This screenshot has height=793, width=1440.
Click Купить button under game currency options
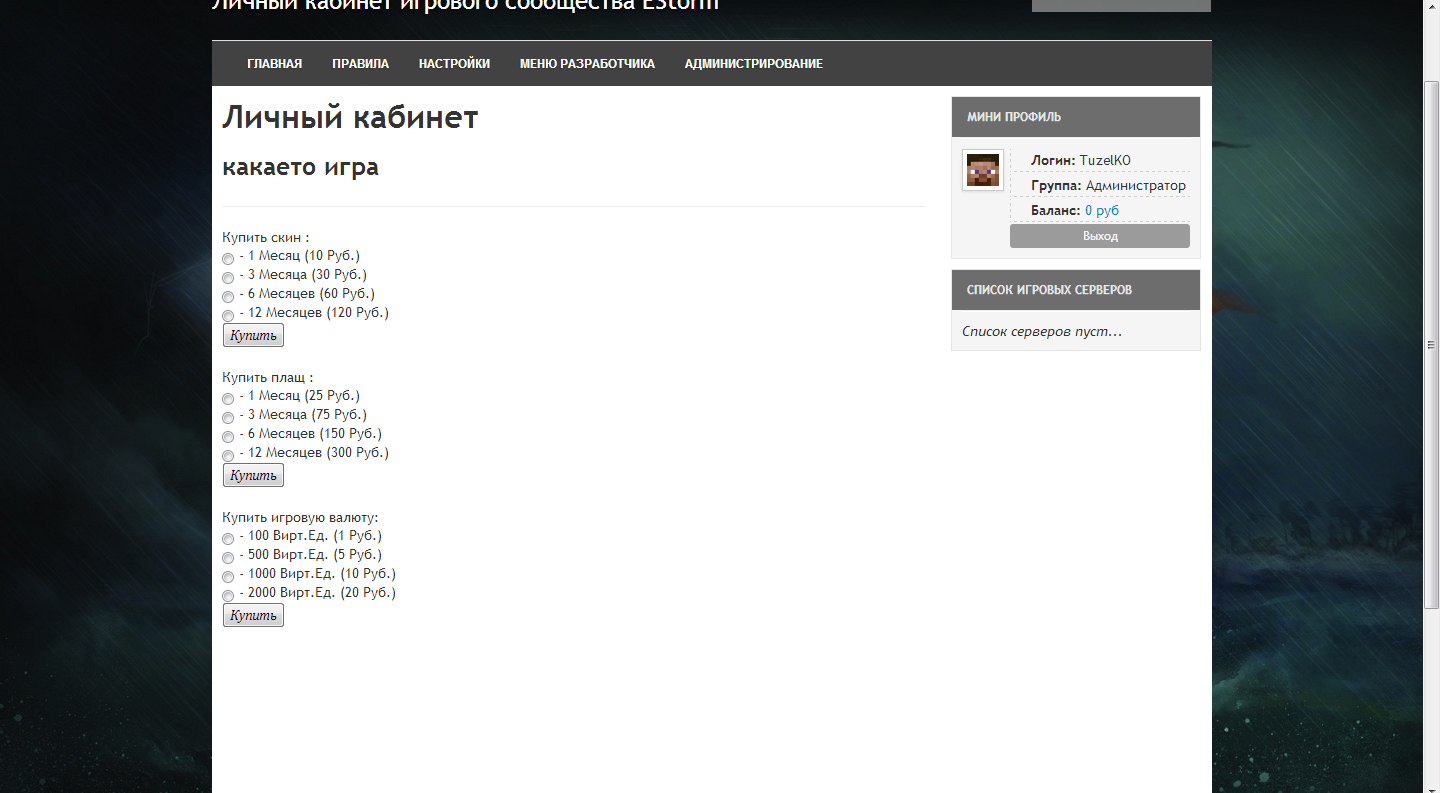pyautogui.click(x=253, y=615)
